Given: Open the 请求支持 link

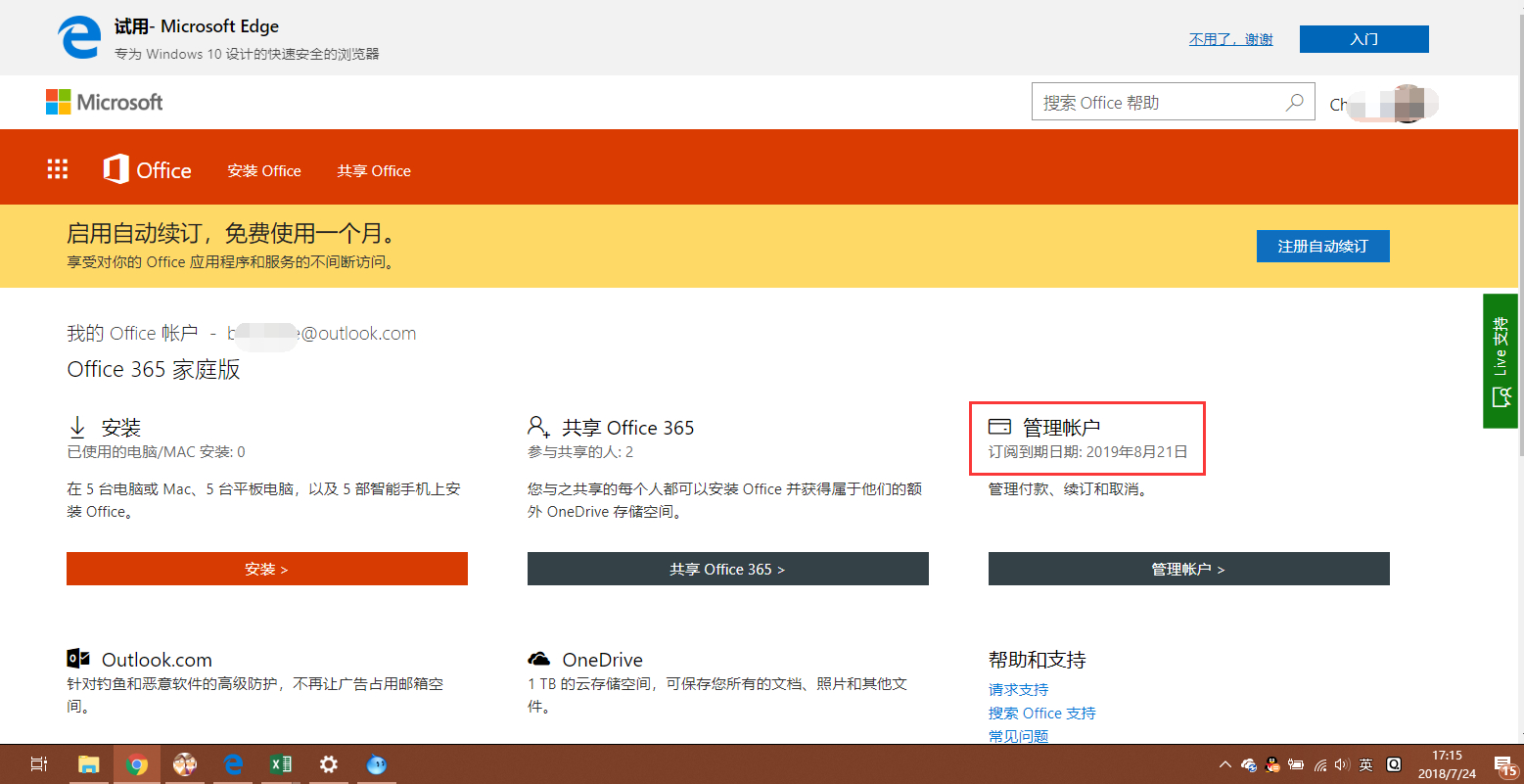Looking at the screenshot, I should click(1018, 689).
